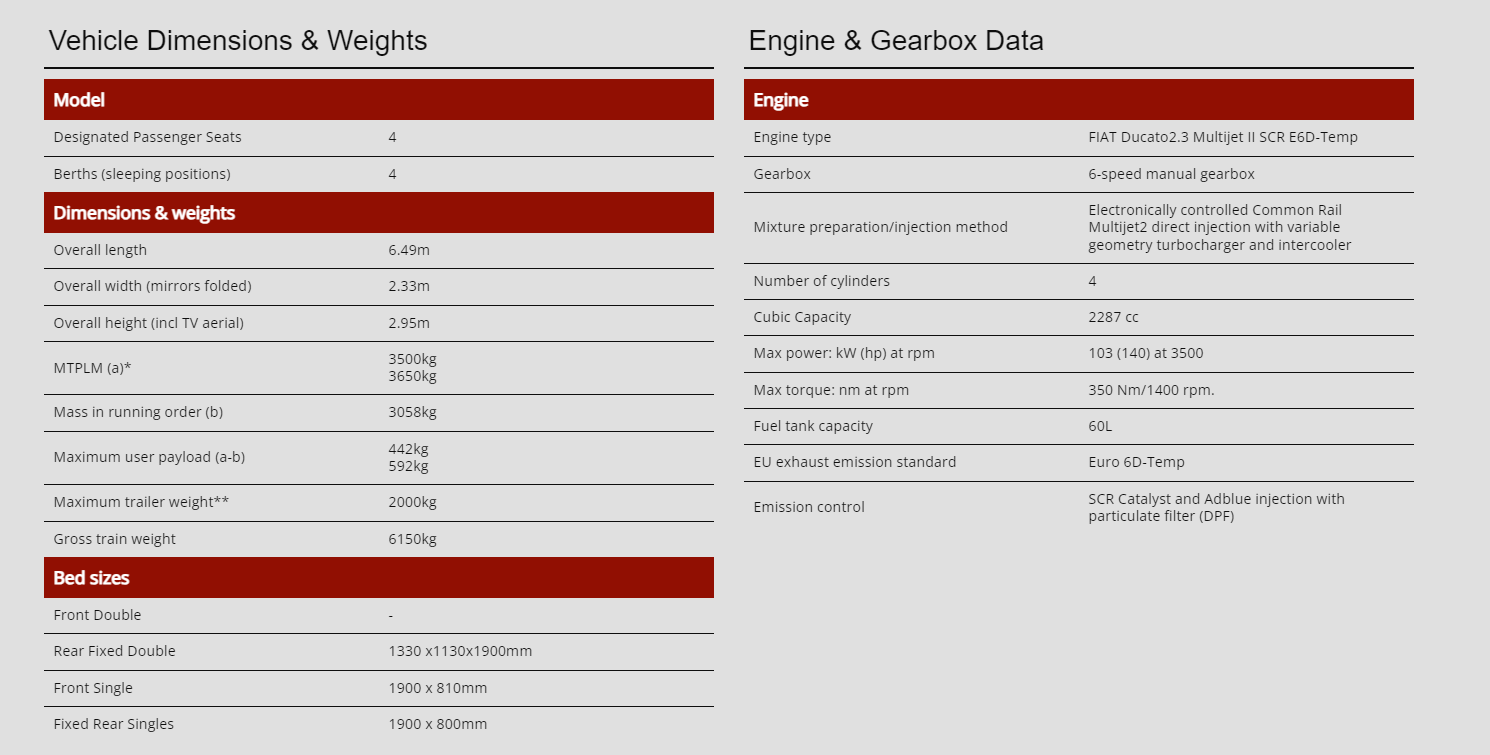Click the '6150kg' gross train value
Viewport: 1490px width, 755px height.
pos(412,539)
